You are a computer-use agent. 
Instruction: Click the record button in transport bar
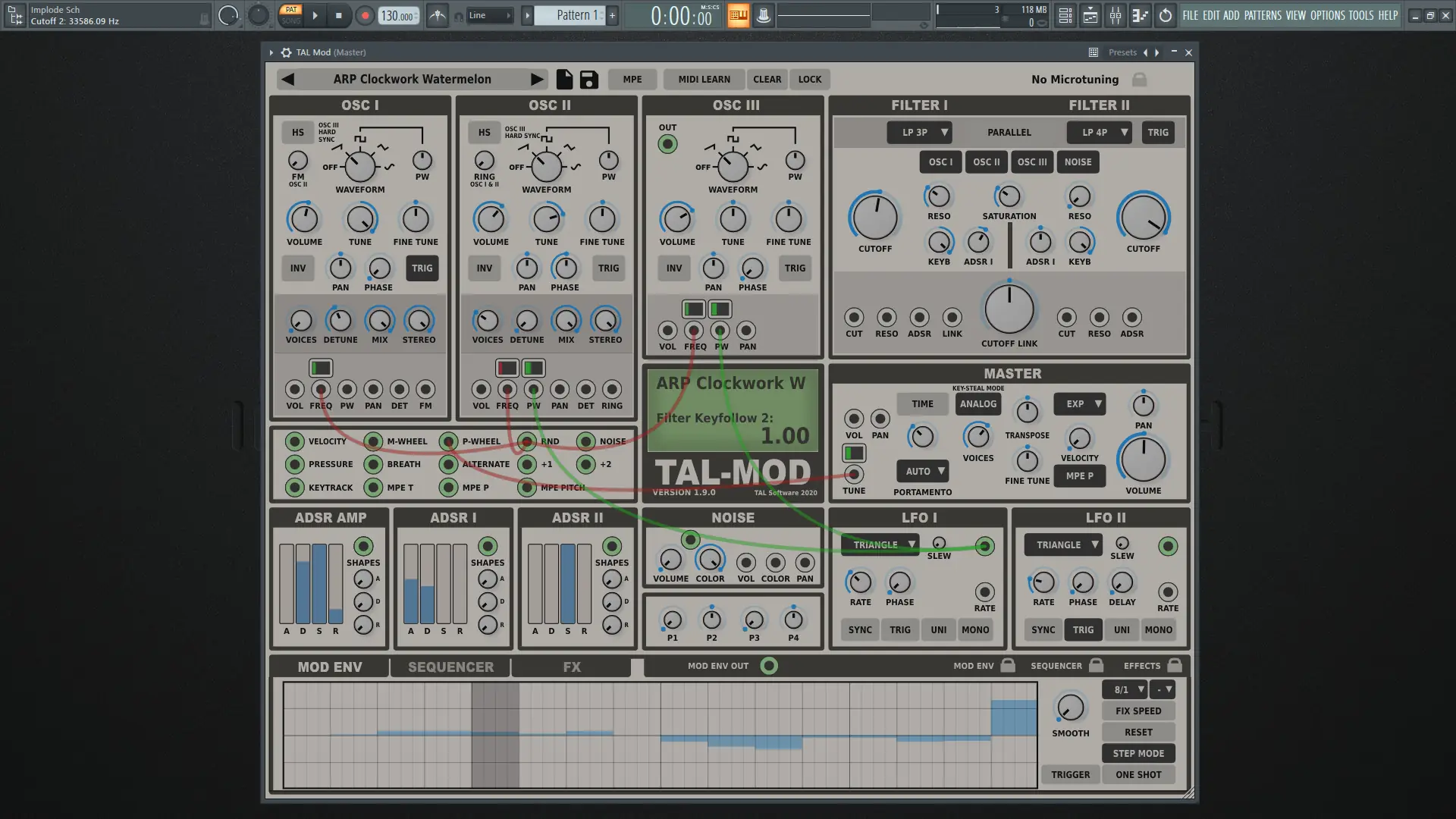pos(365,15)
